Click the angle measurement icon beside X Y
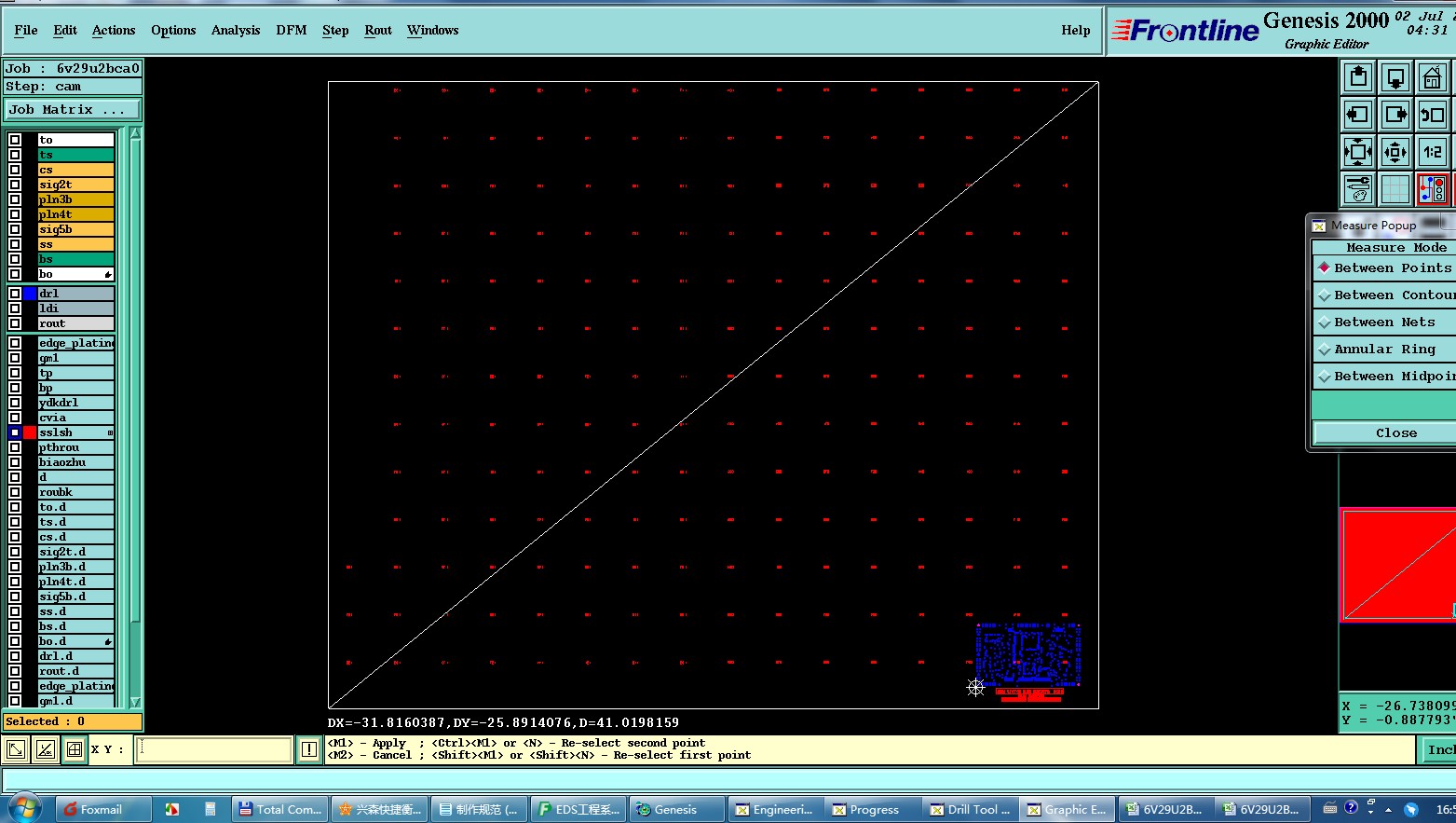 46,749
